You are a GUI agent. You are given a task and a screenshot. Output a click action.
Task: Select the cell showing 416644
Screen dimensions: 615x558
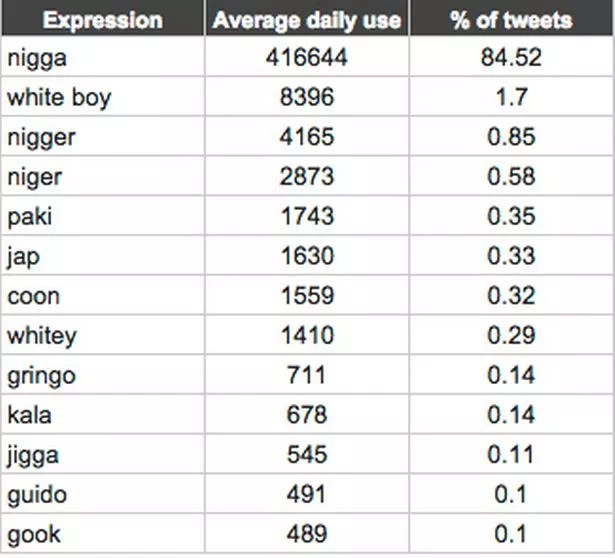[307, 56]
